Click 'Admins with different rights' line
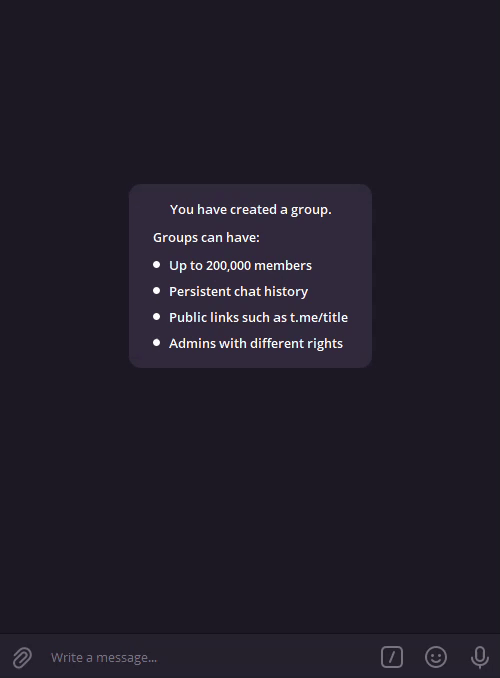500x678 pixels. tap(256, 343)
